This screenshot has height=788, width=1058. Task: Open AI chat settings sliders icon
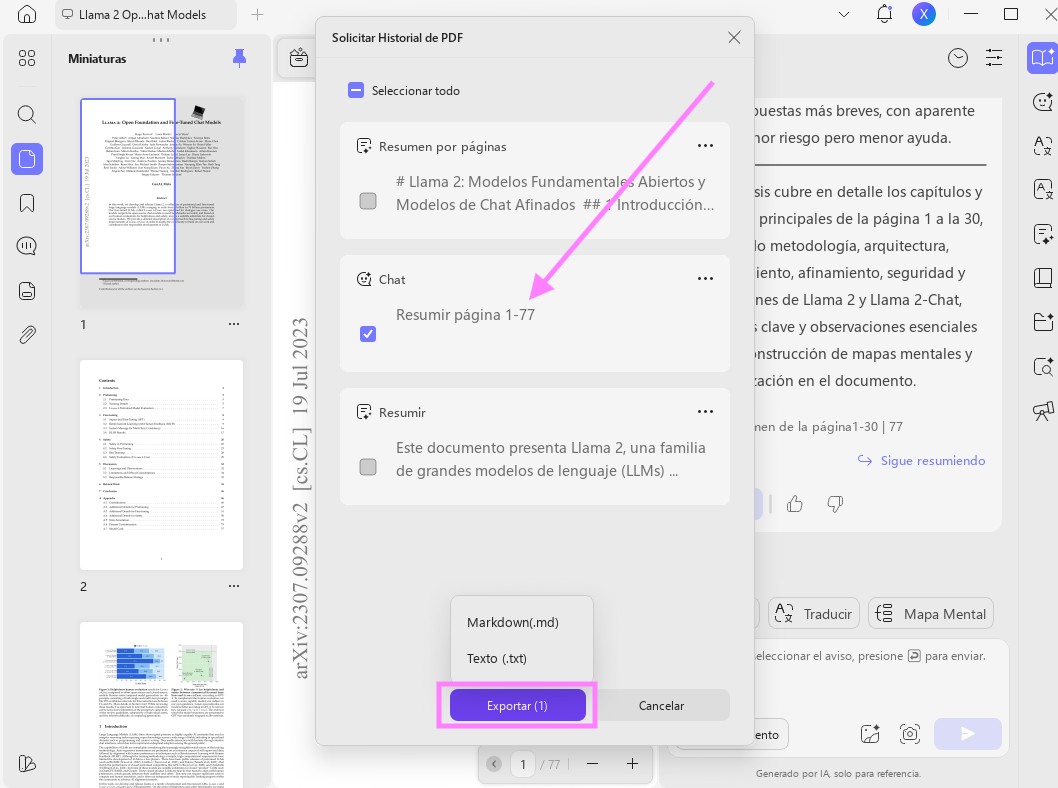[994, 58]
